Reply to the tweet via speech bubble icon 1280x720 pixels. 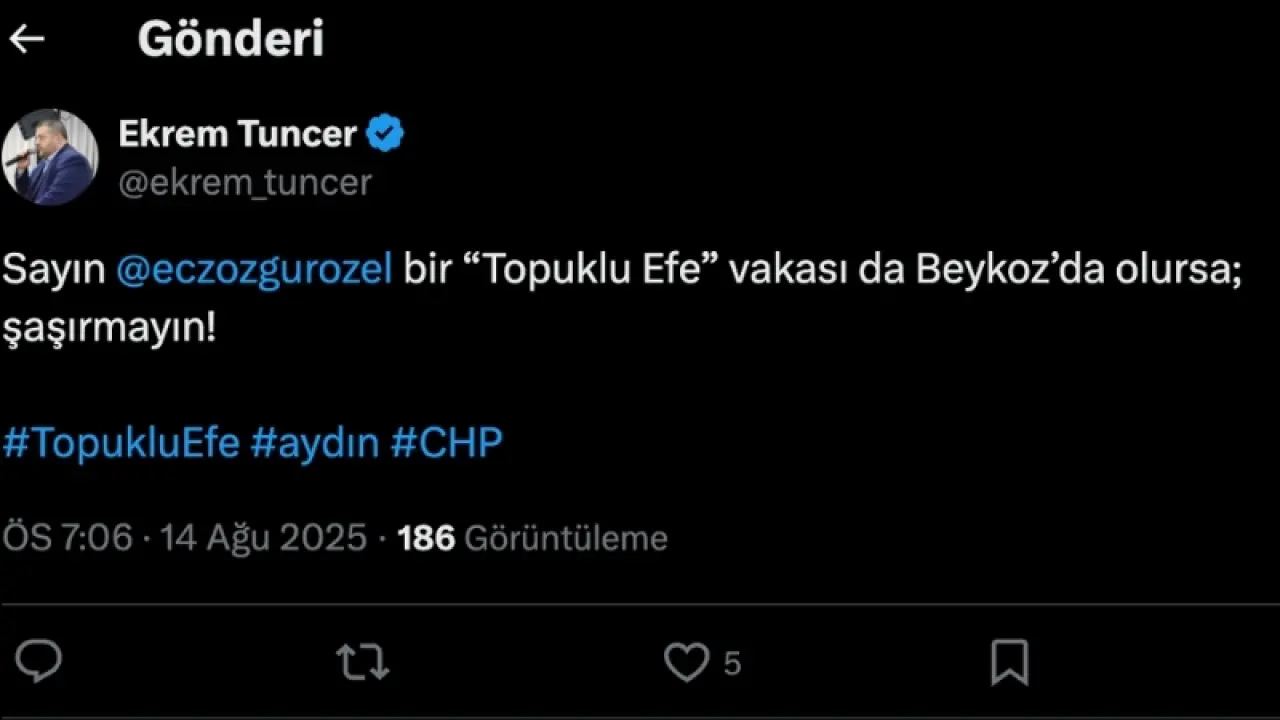(x=38, y=662)
